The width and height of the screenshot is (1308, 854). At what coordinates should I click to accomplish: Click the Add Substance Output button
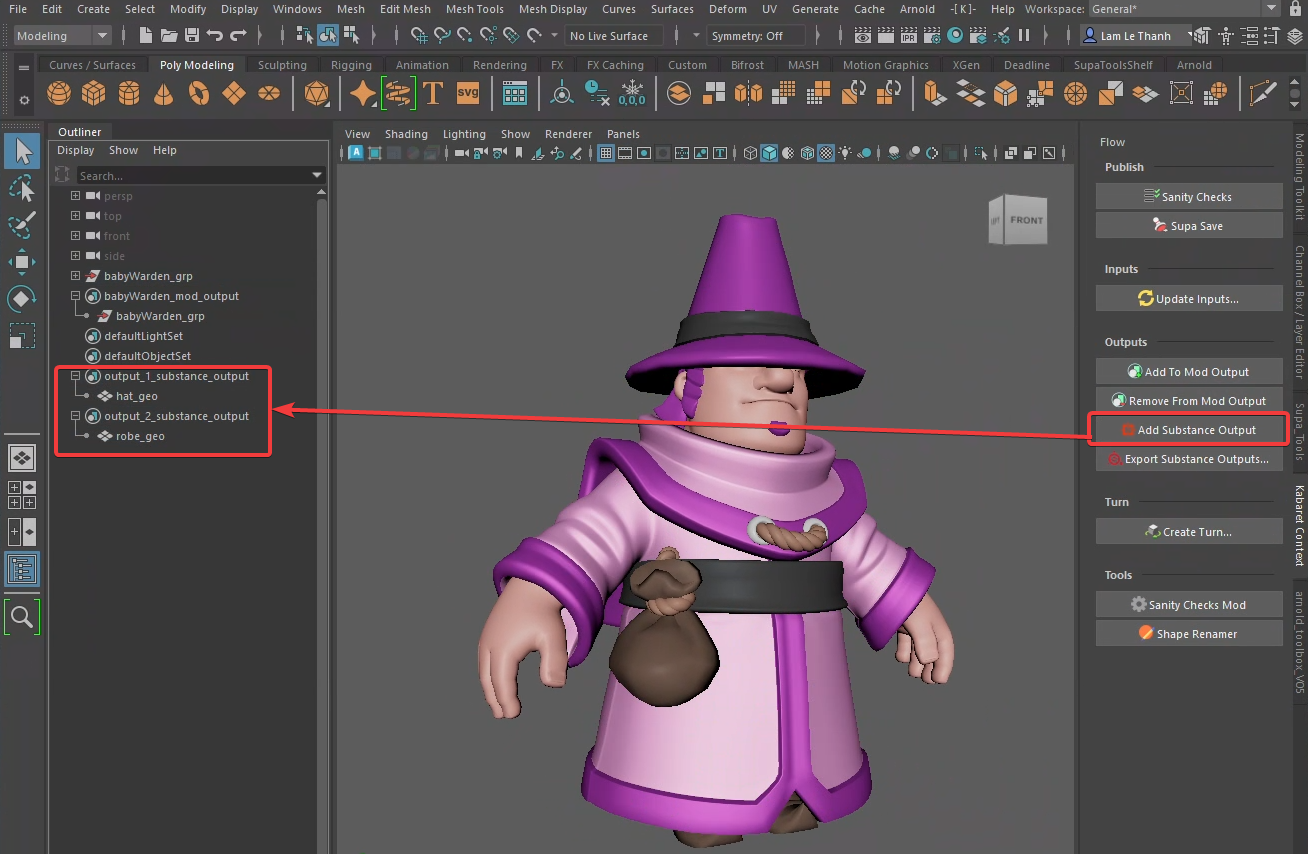coord(1188,430)
